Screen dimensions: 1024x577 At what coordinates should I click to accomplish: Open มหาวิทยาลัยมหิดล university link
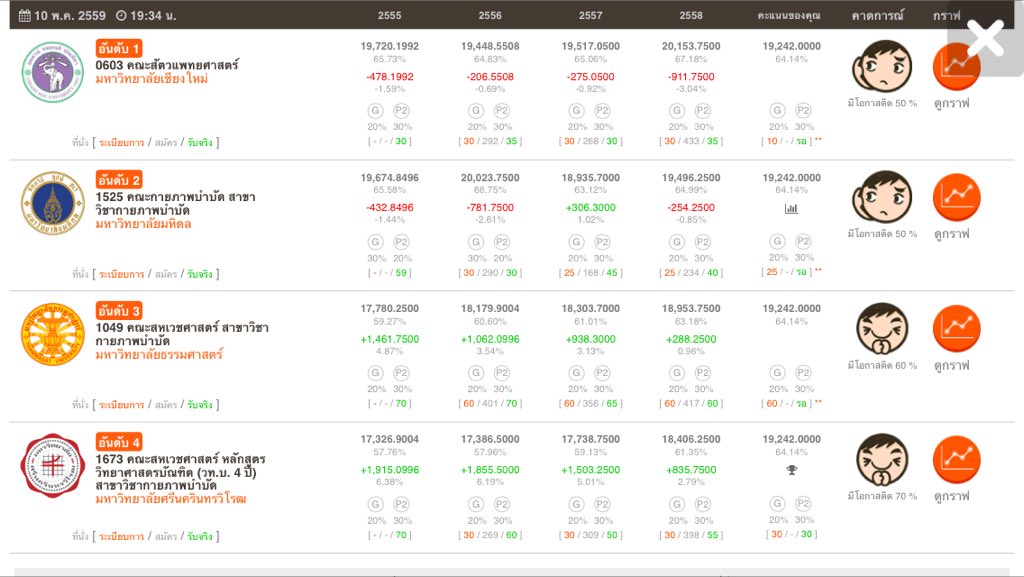(x=143, y=224)
